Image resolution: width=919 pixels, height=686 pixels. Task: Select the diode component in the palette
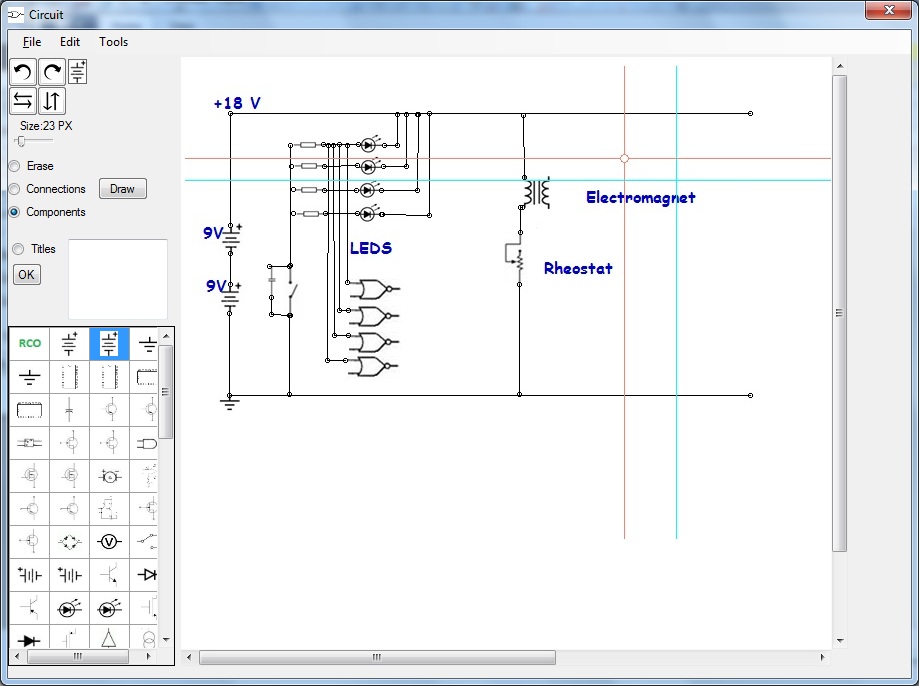click(x=148, y=574)
